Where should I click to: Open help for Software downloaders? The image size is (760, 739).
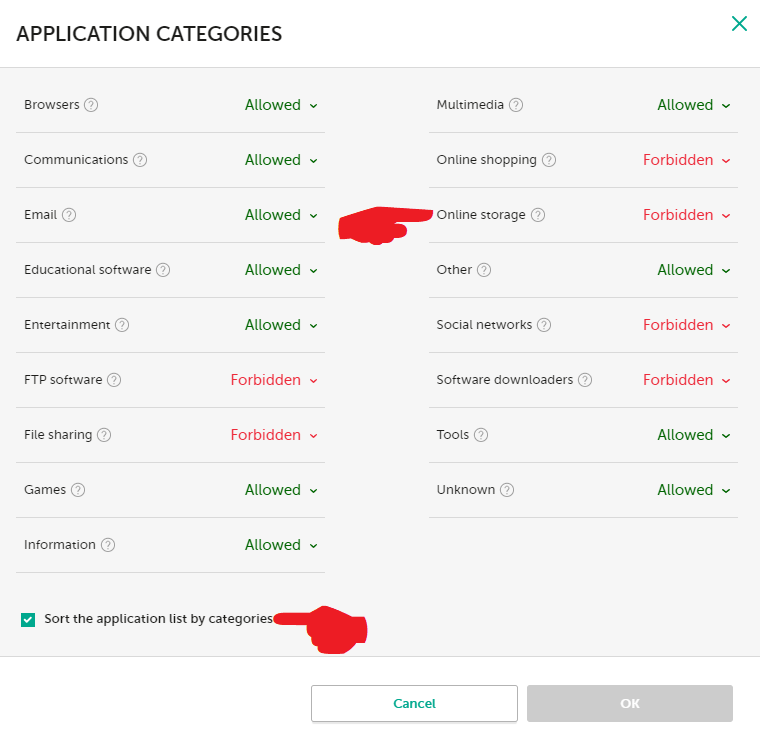pos(585,380)
